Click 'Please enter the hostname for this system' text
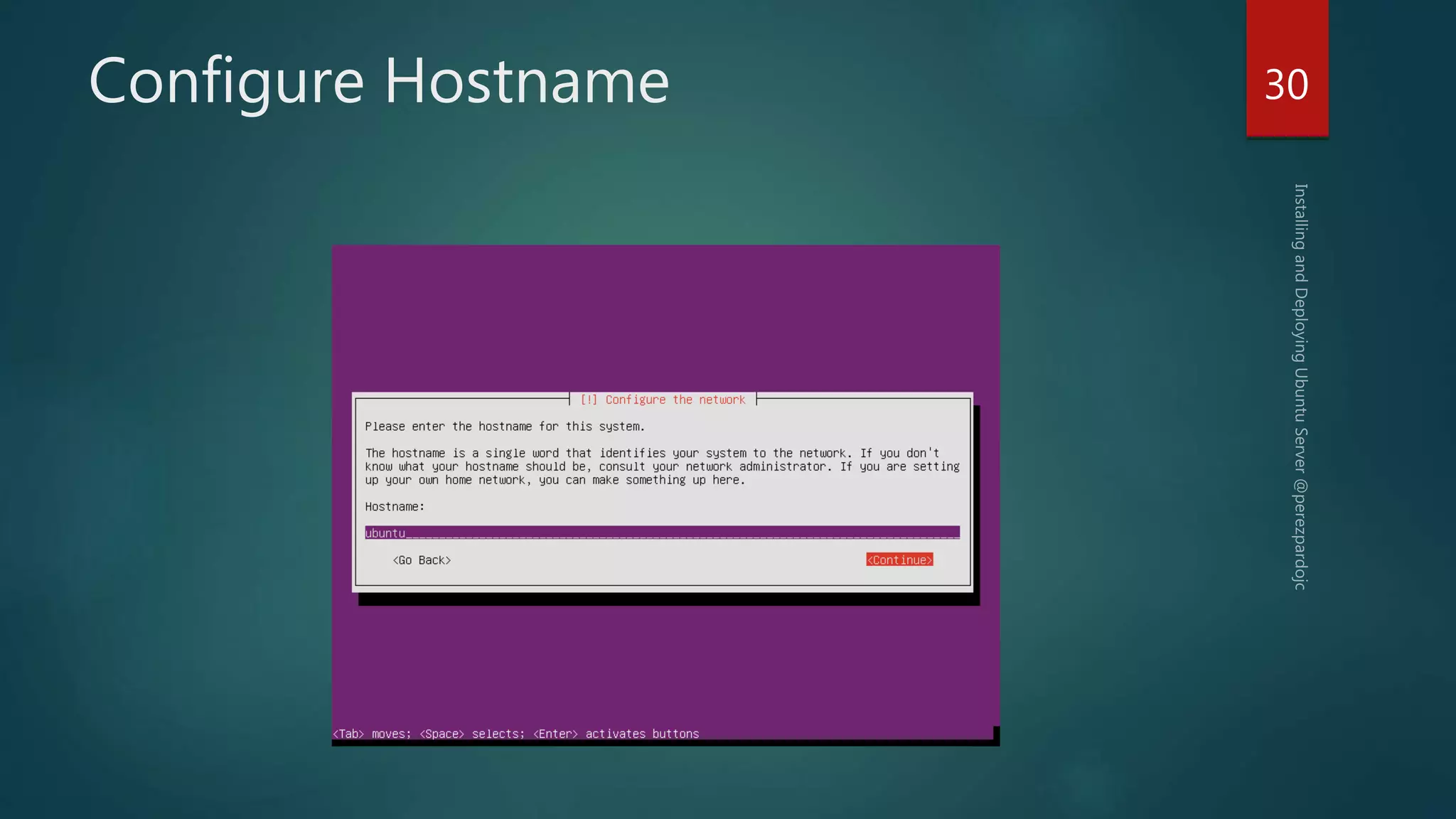Viewport: 1456px width, 819px height. click(505, 427)
